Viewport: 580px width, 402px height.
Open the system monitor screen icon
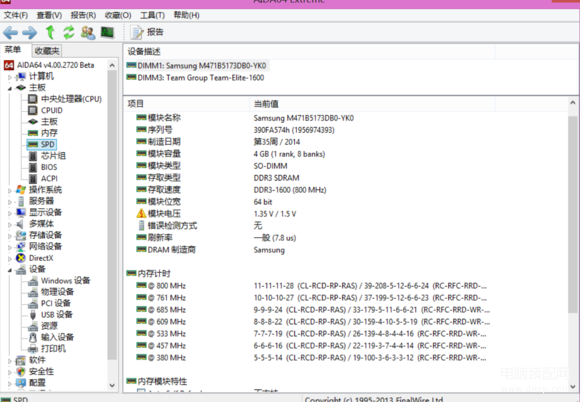coord(108,32)
